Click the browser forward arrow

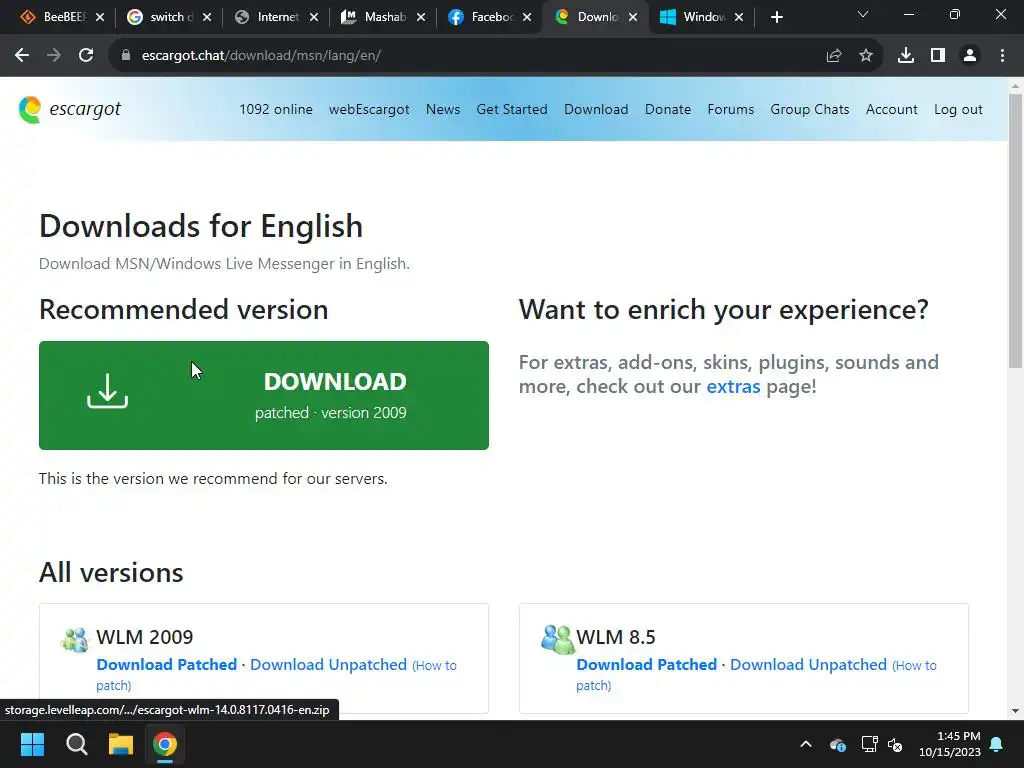coord(54,56)
